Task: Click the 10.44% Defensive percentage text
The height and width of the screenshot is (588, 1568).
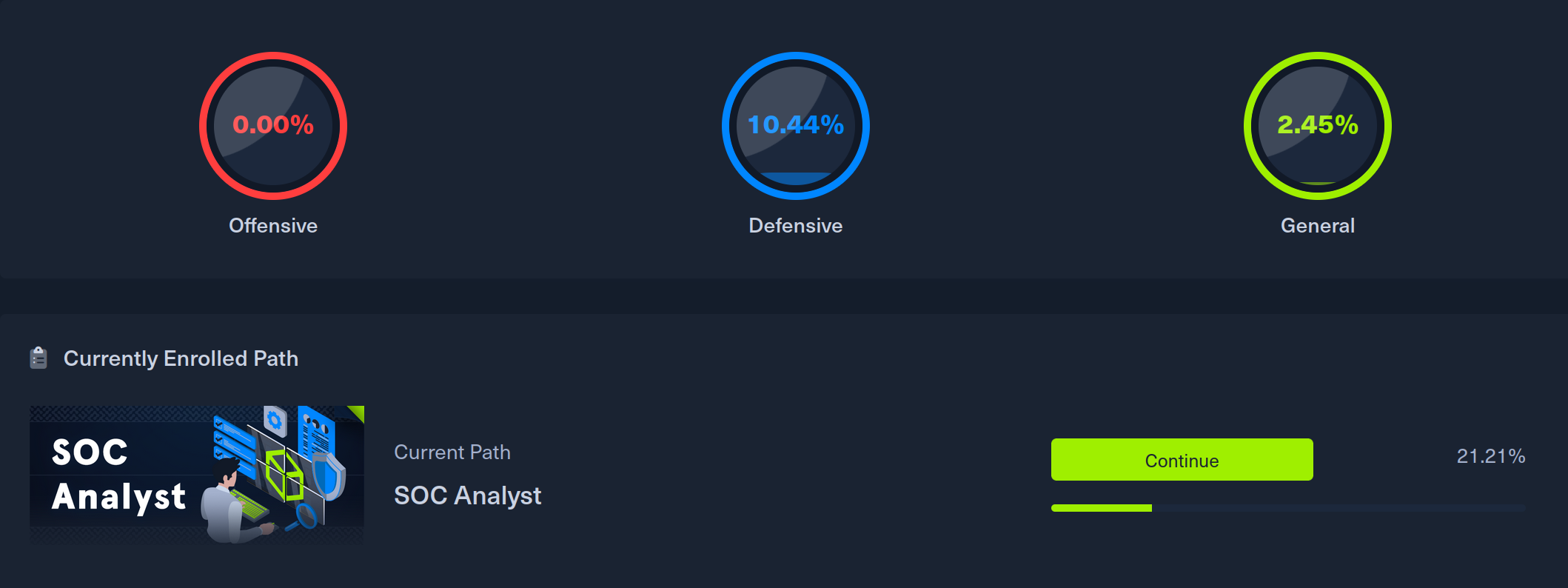Action: click(795, 125)
